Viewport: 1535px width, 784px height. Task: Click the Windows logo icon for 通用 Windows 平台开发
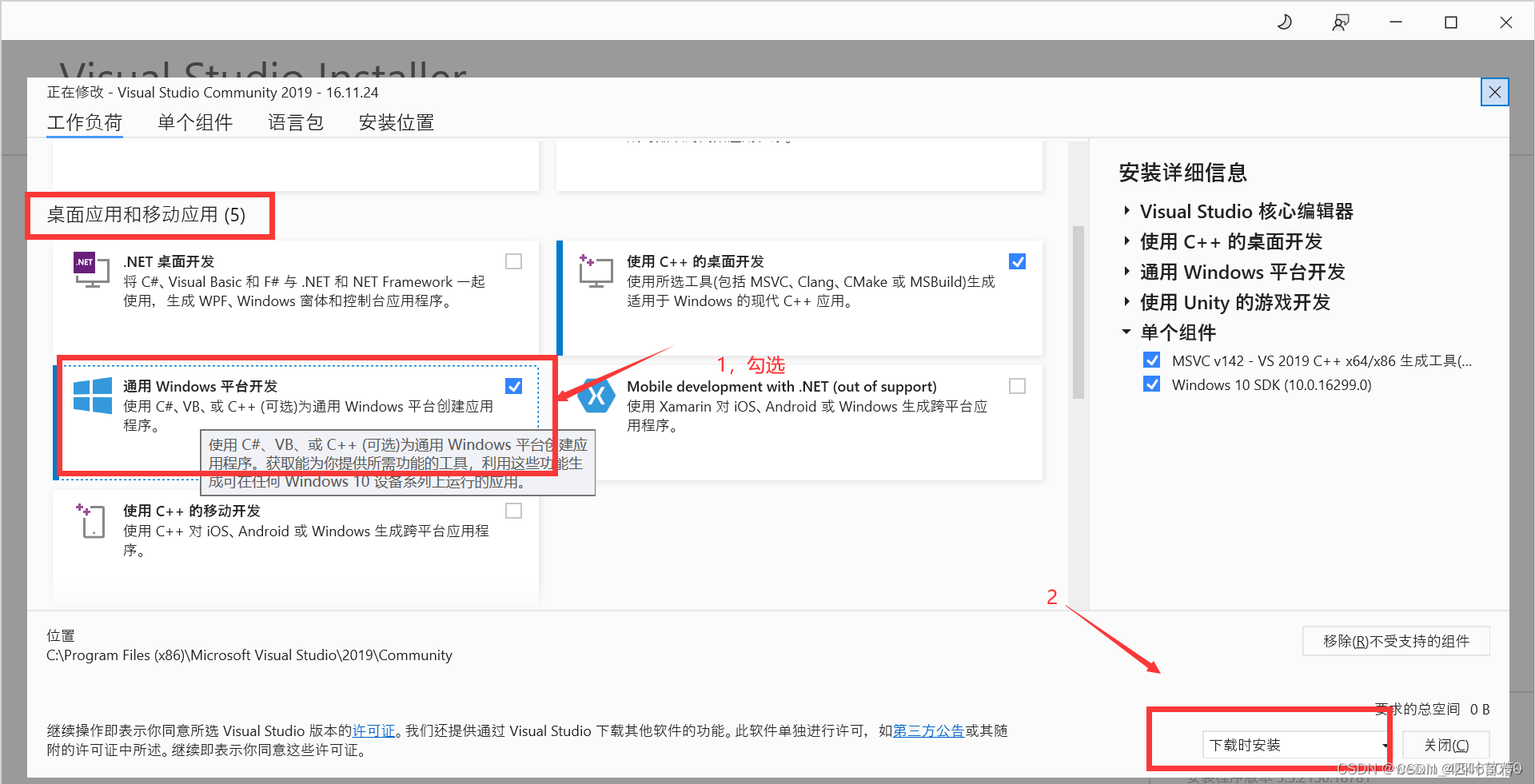click(x=92, y=396)
